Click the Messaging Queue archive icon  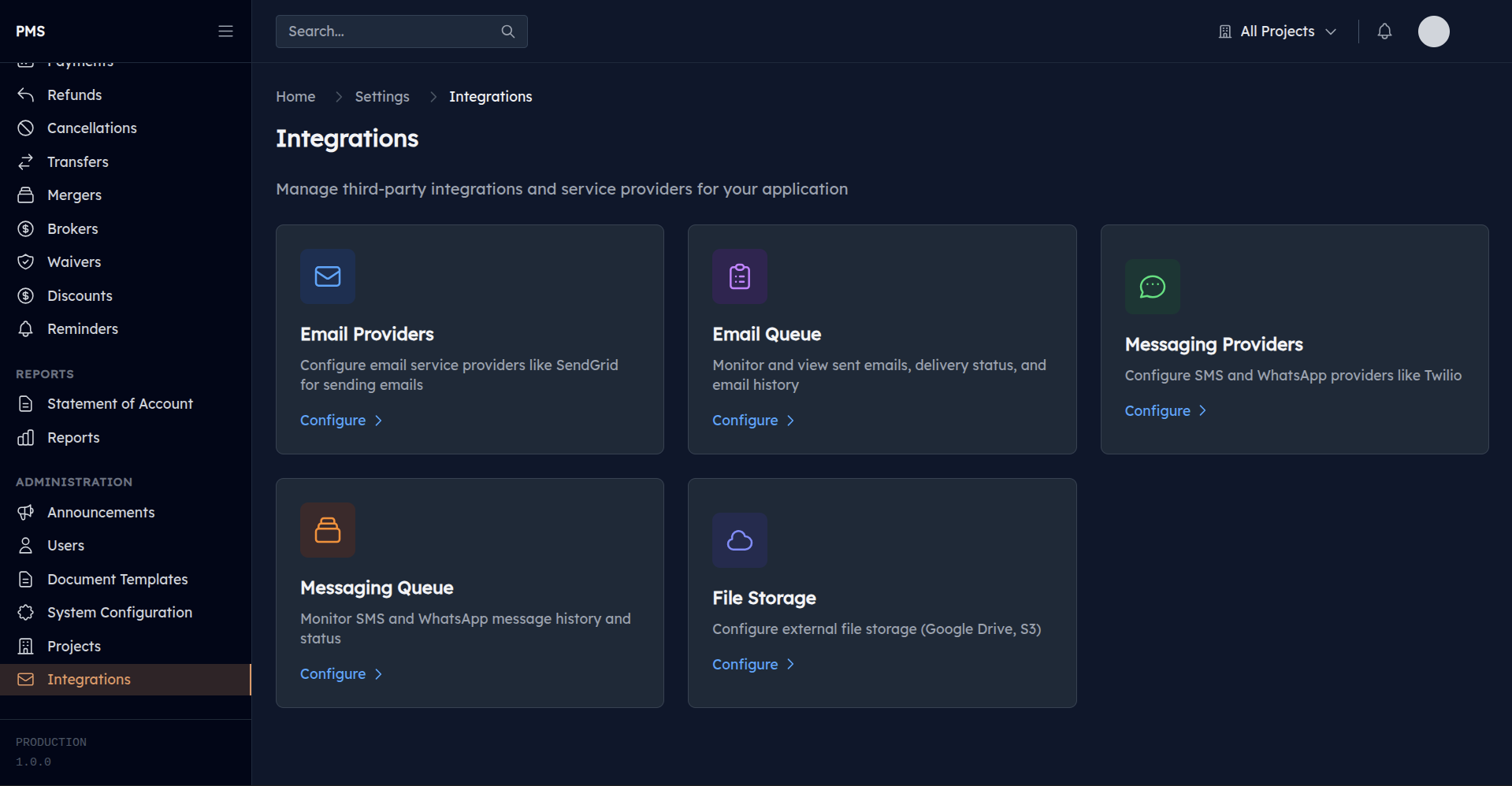327,530
